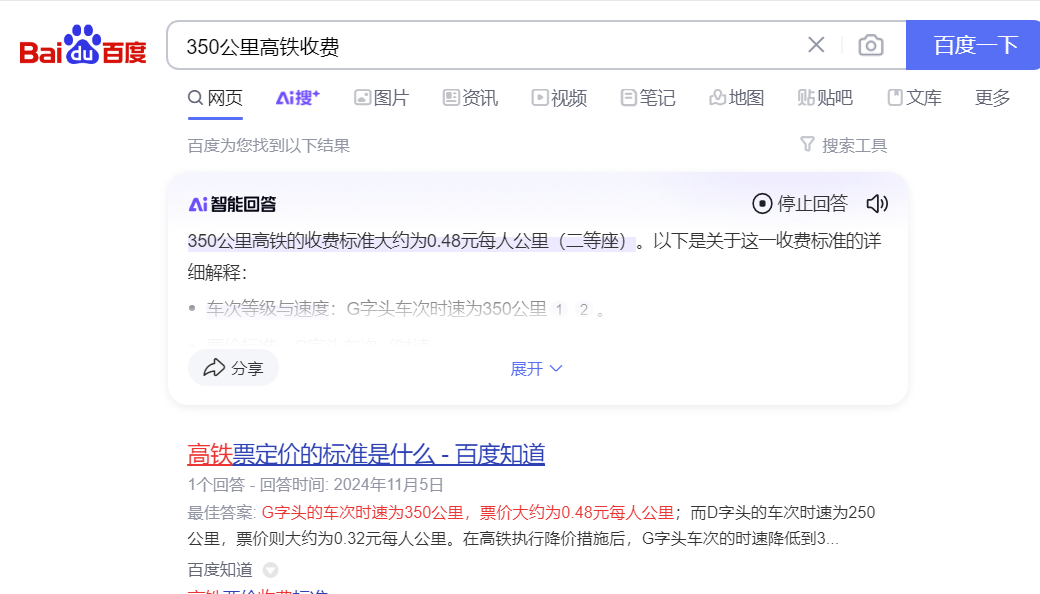Open the Ai搜+ tab
1040x594 pixels.
click(297, 98)
